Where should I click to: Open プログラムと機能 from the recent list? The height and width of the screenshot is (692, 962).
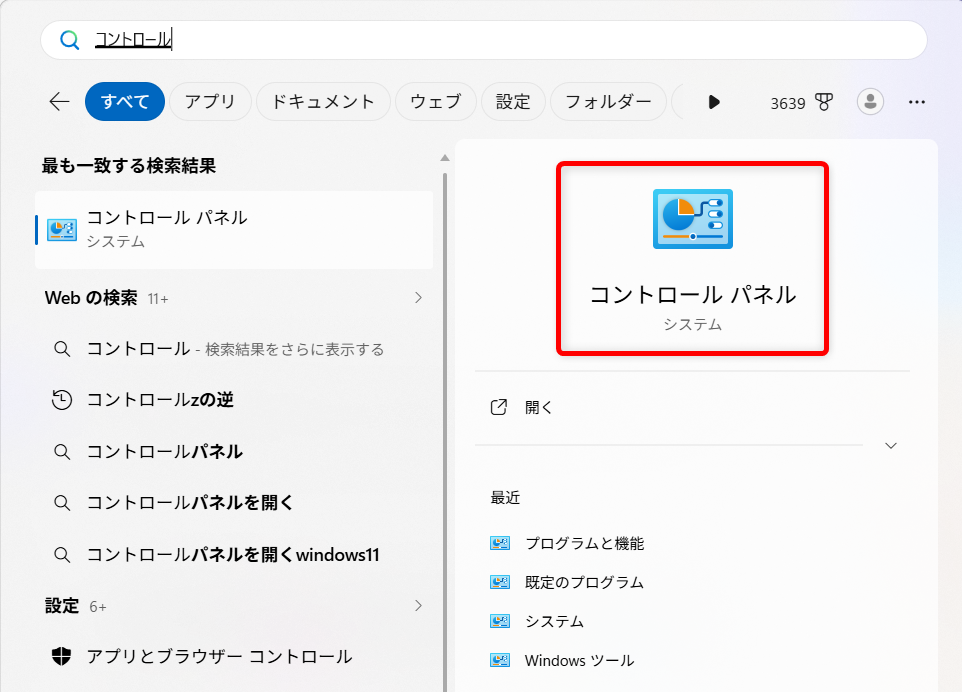coord(586,543)
